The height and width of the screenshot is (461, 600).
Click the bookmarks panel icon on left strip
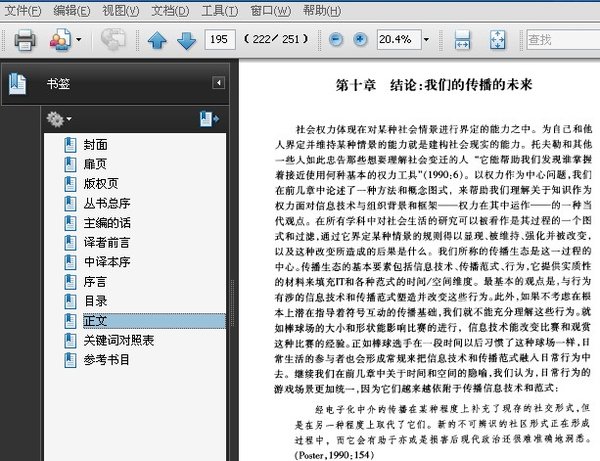pyautogui.click(x=17, y=84)
